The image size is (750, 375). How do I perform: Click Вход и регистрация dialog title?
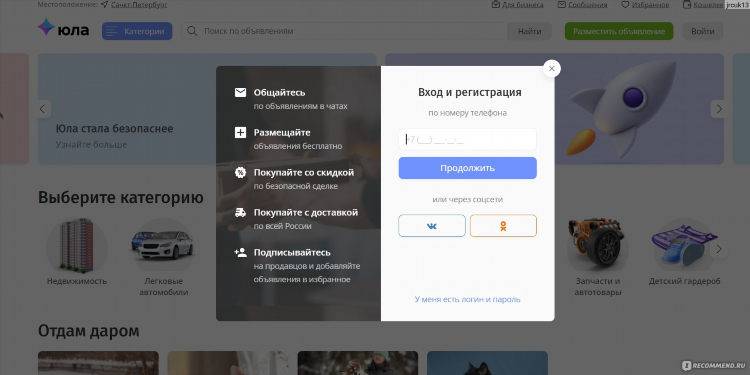(470, 92)
